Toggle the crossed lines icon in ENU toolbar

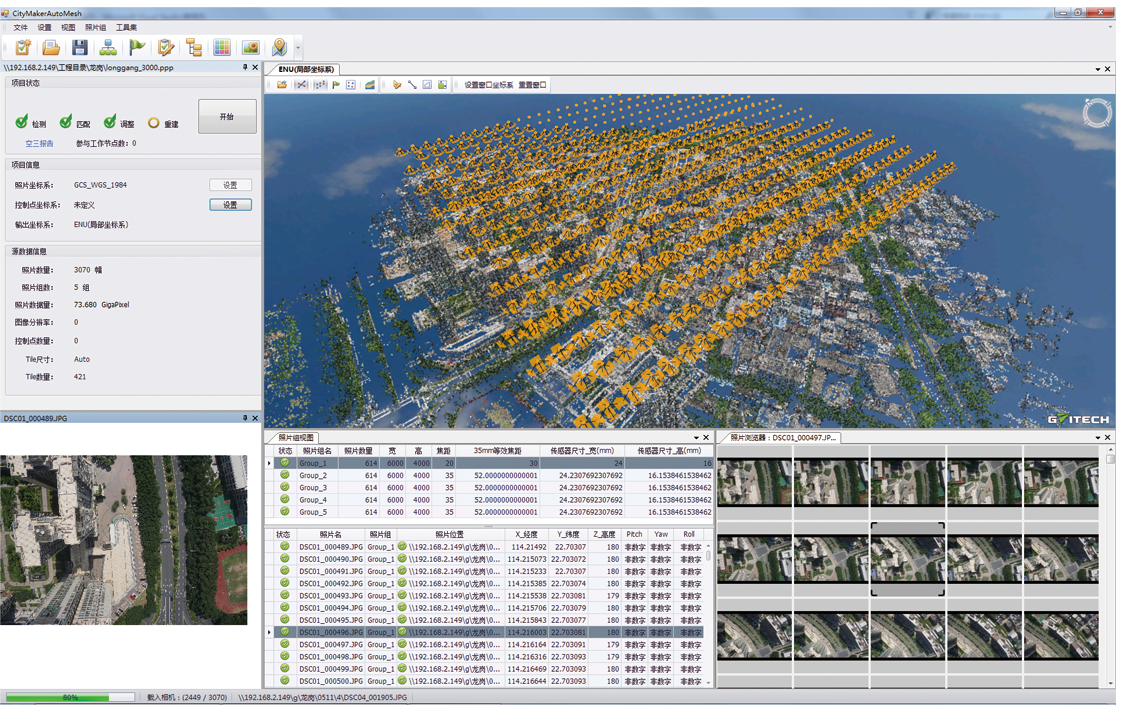pos(302,84)
